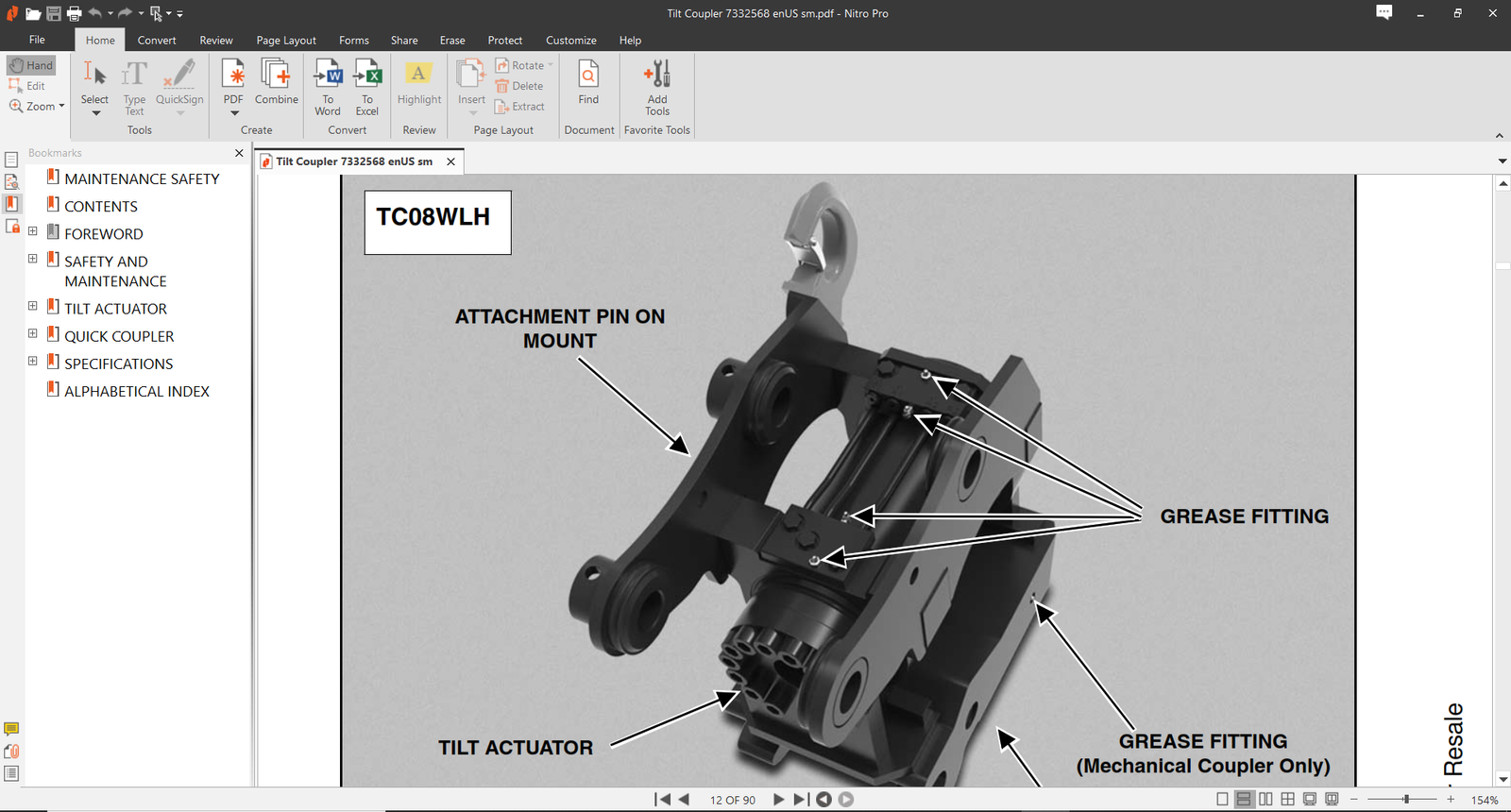Collapse the ribbon with the chevron
Viewport: 1511px width, 812px height.
tap(1499, 135)
